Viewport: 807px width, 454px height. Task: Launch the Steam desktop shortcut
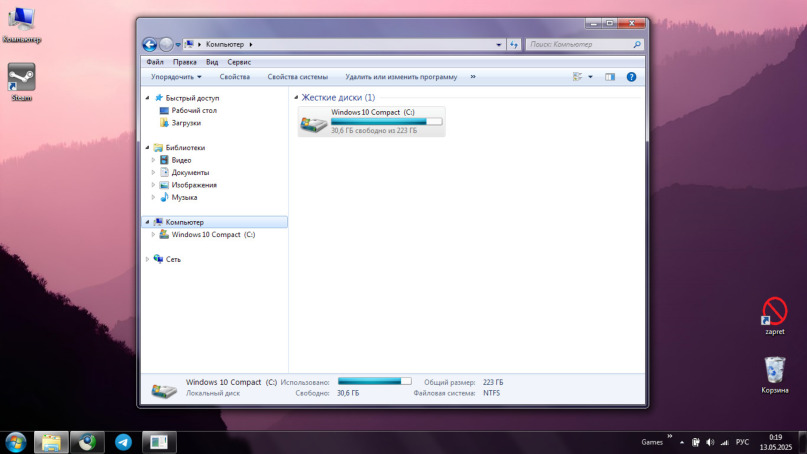21,82
